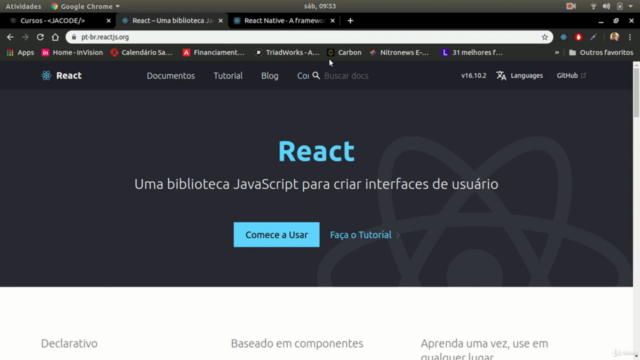This screenshot has width=640, height=360.
Task: Click the Declarativo heading
Action: (69, 343)
